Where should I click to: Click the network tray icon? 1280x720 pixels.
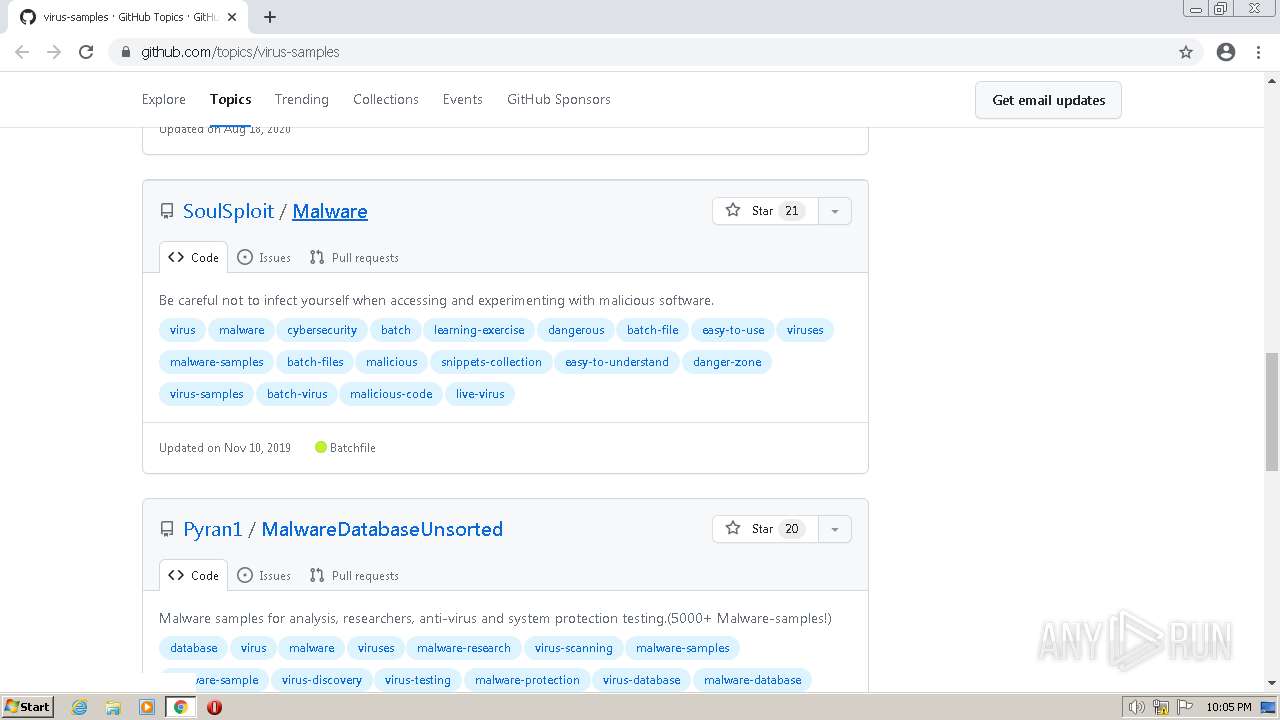click(x=1161, y=707)
